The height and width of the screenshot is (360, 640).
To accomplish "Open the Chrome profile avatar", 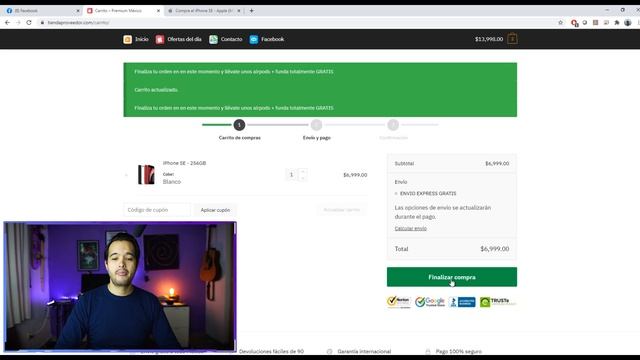I will 628,22.
